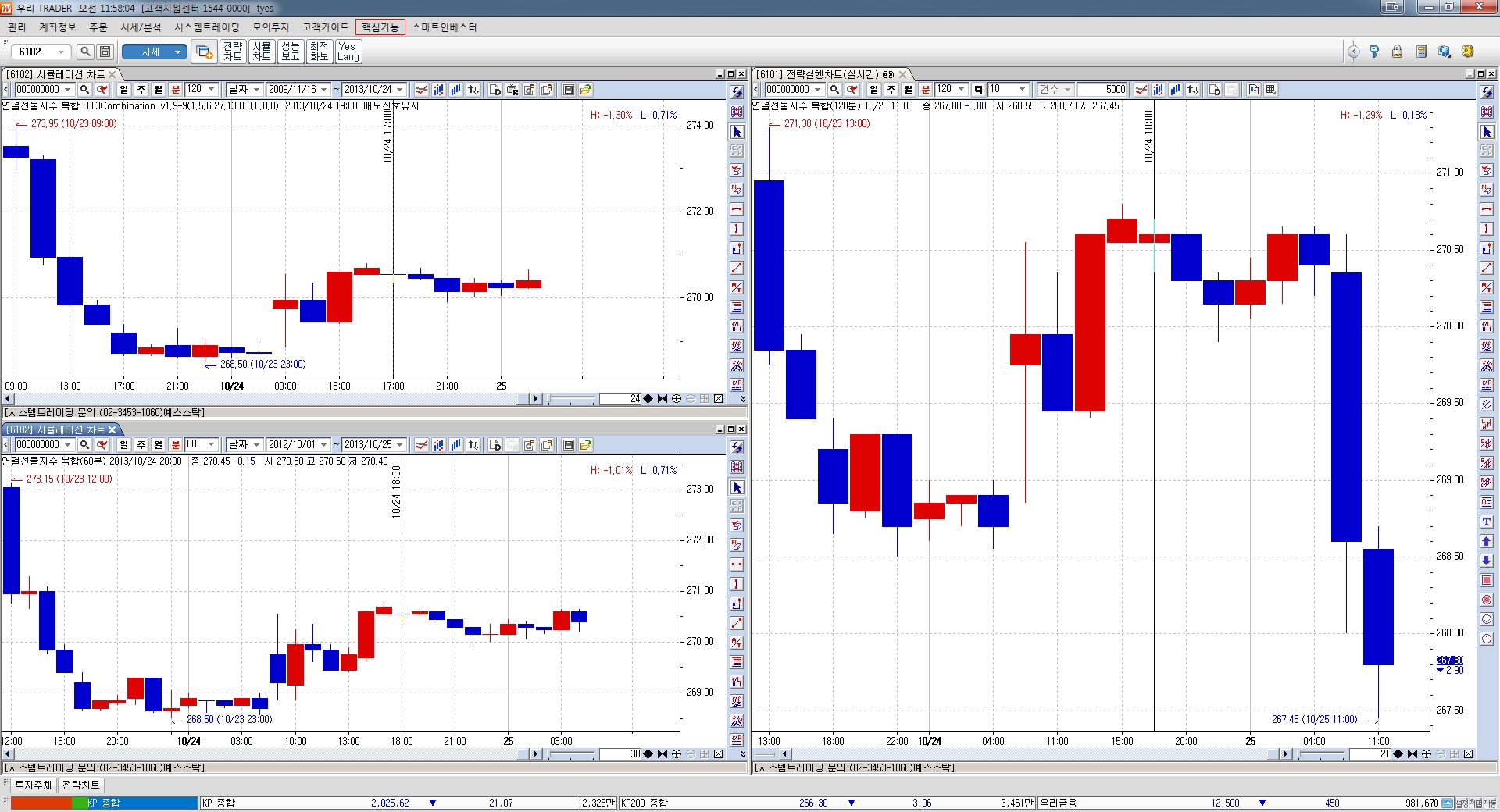Screen dimensions: 1500x812
Task: Click the open folder icon in top-left chart toolbar
Action: click(586, 90)
